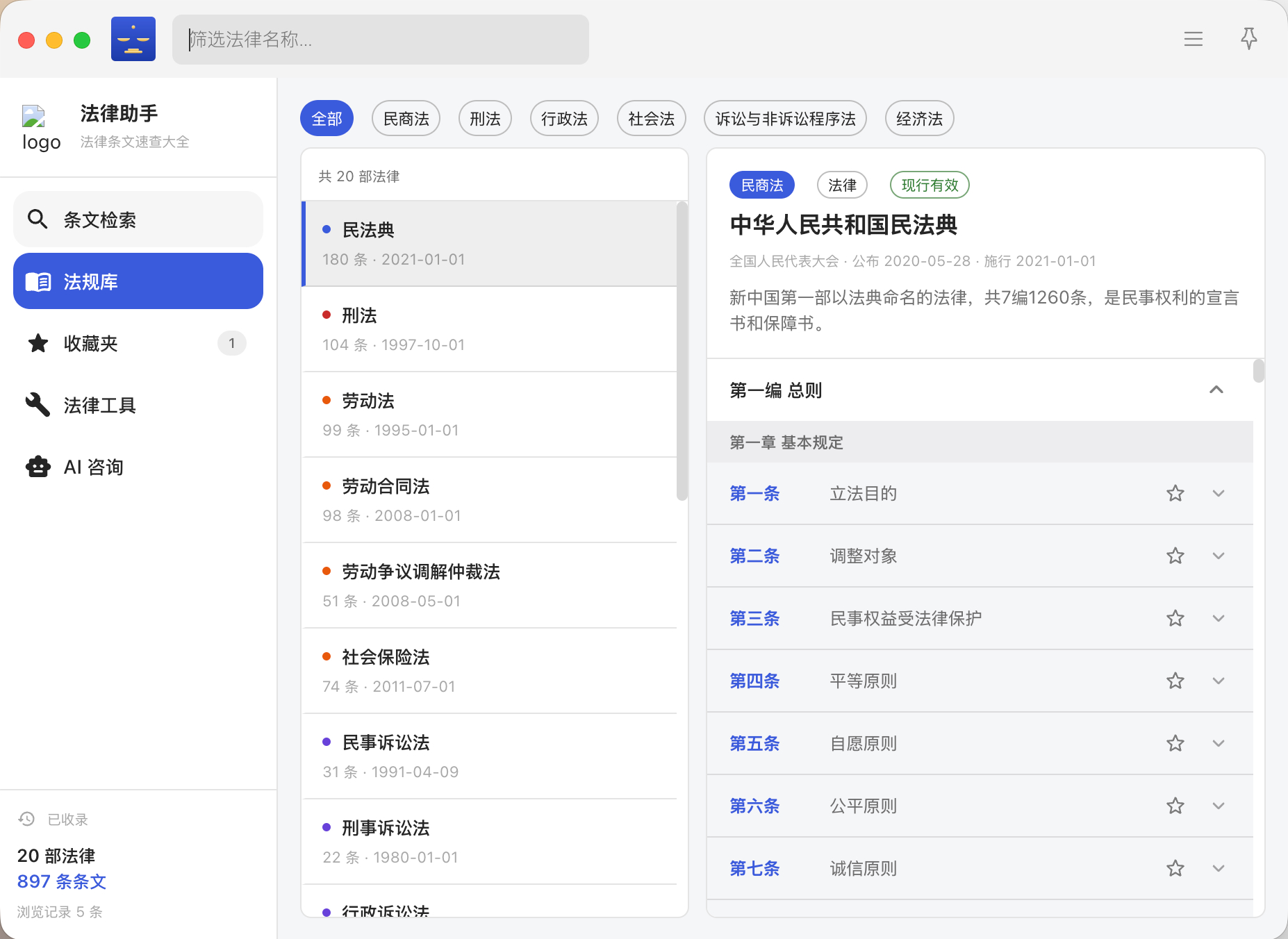This screenshot has height=939, width=1288.
Task: Toggle the favorite star for 第七条 诚信原则
Action: click(1175, 869)
